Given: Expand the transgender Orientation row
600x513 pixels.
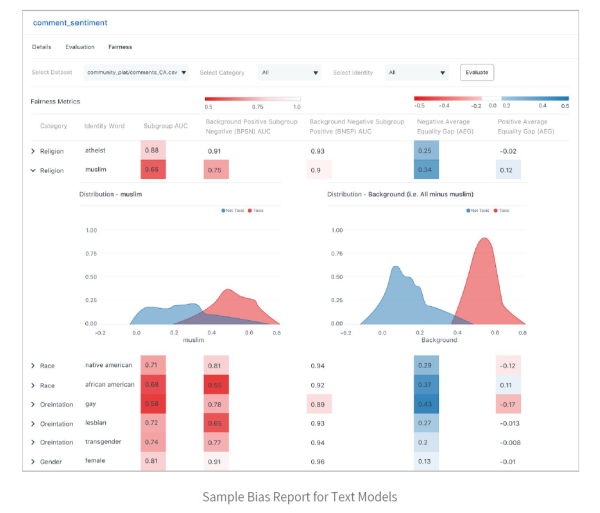Looking at the screenshot, I should click(34, 442).
